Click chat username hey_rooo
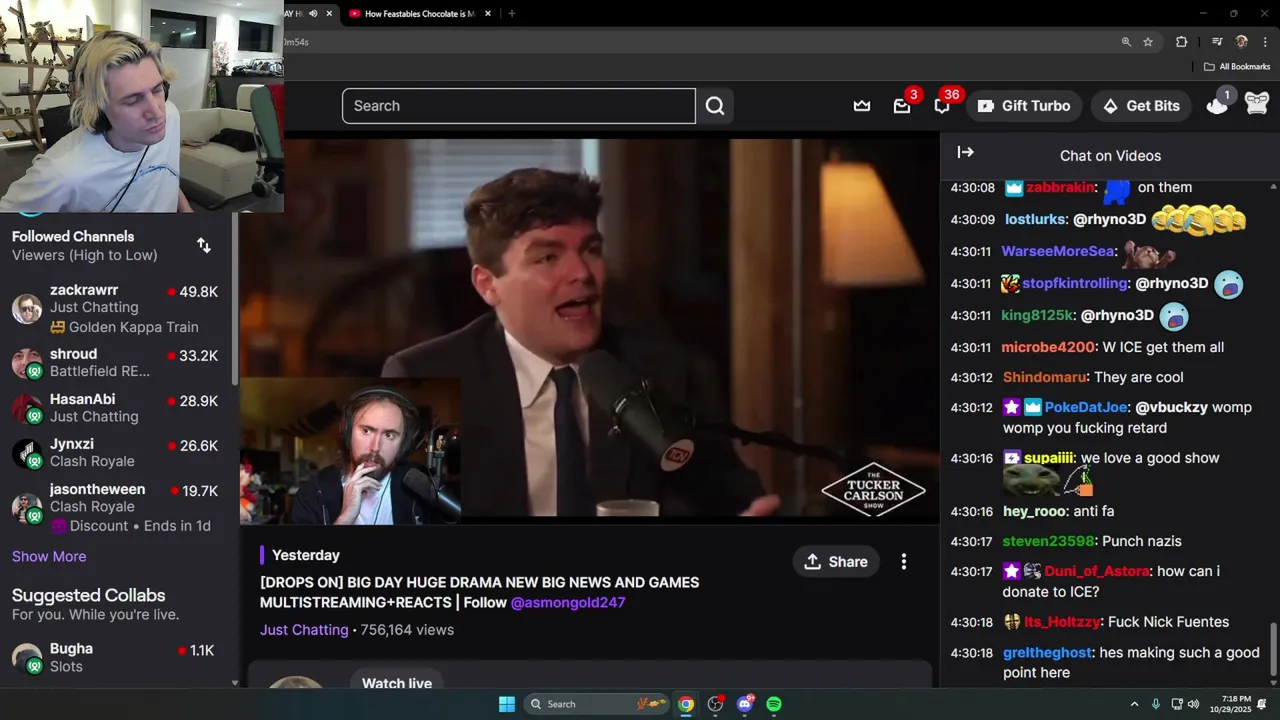Screen dimensions: 1280x720 pyautogui.click(x=1034, y=512)
